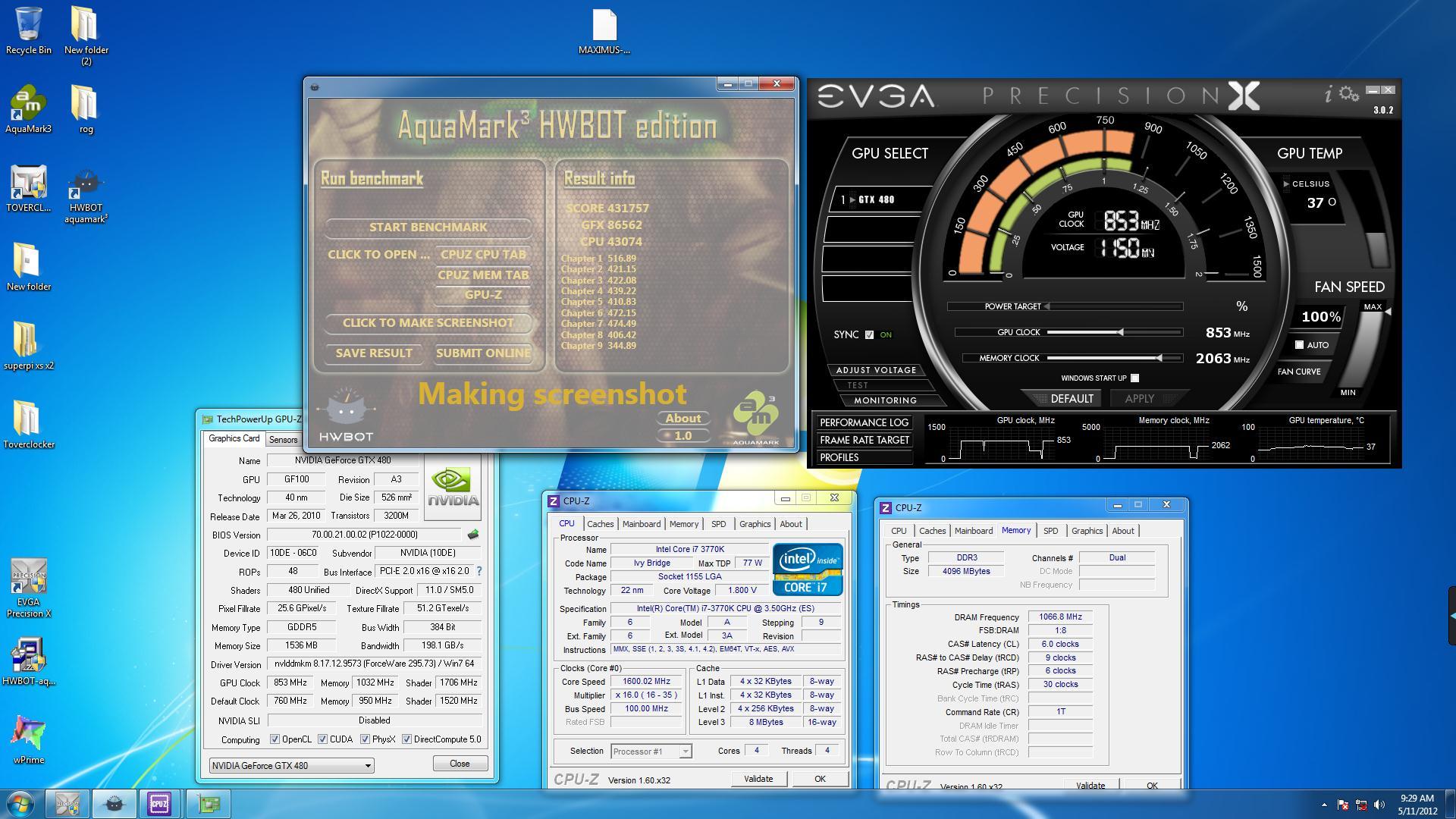
Task: Toggle the PhysX checkbox in GPU-Z
Action: click(x=365, y=739)
